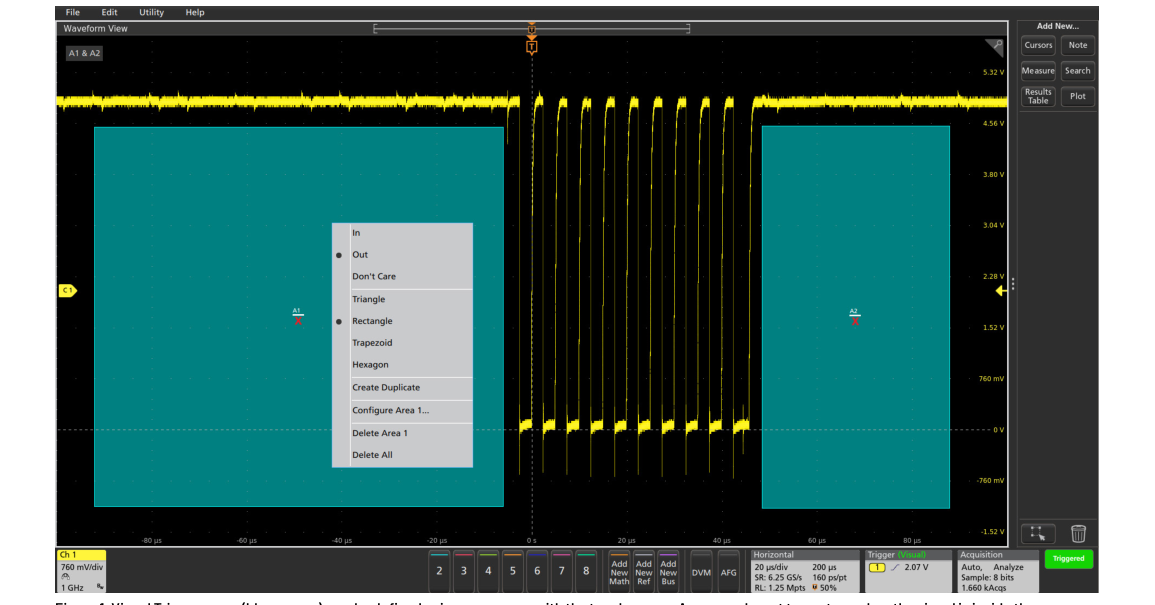The image size is (1155, 605).
Task: Click Delete Area 1 menu entry
Action: pos(402,433)
